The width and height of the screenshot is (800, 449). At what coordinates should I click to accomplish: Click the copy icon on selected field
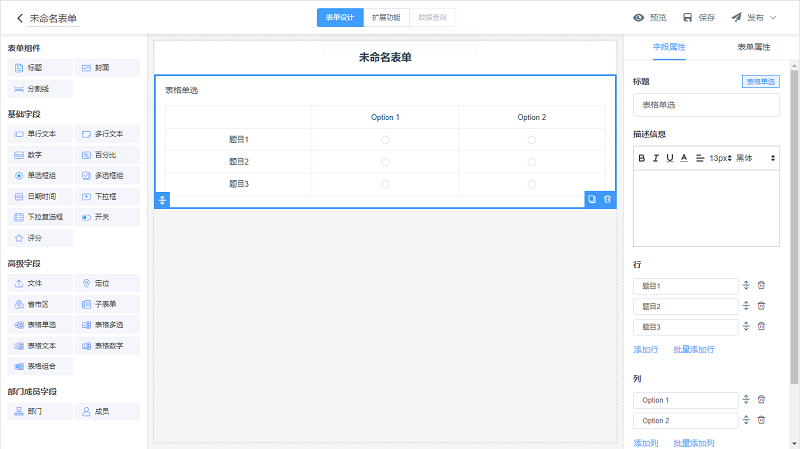coord(592,199)
